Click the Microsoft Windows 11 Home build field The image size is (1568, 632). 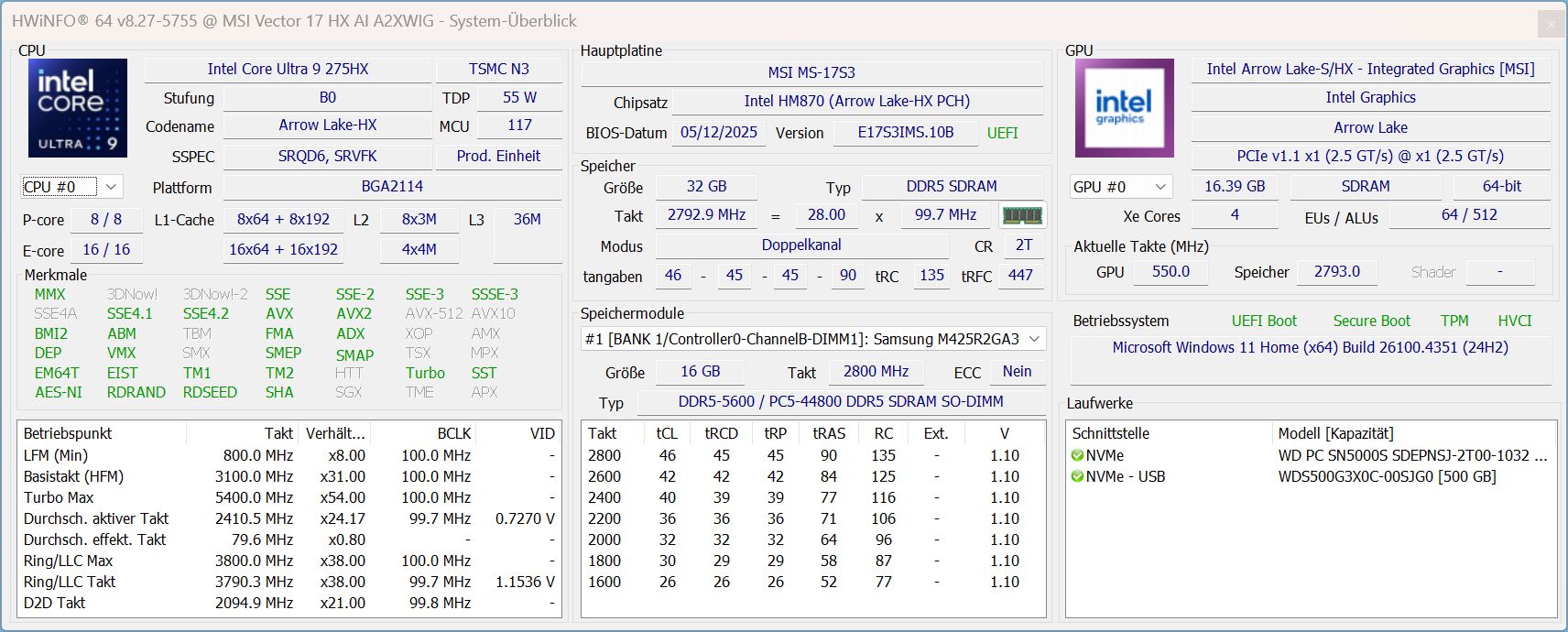(x=1310, y=348)
